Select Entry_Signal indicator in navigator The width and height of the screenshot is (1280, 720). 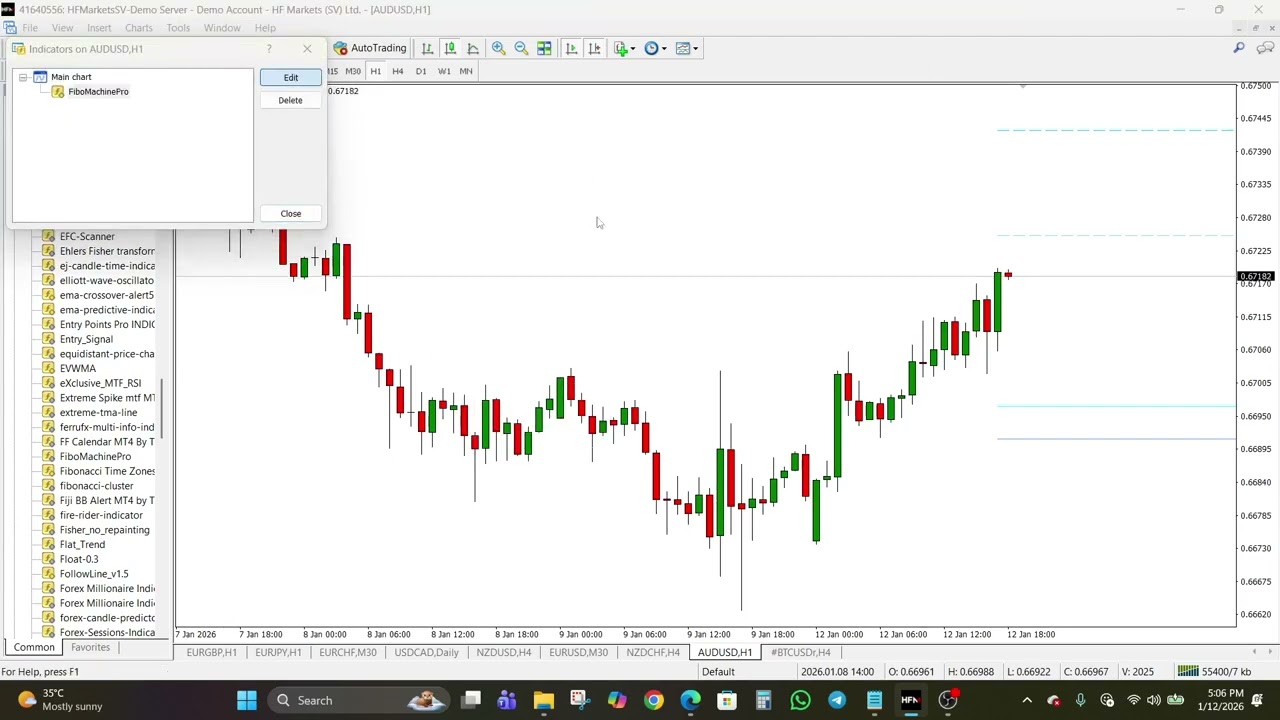pyautogui.click(x=86, y=339)
